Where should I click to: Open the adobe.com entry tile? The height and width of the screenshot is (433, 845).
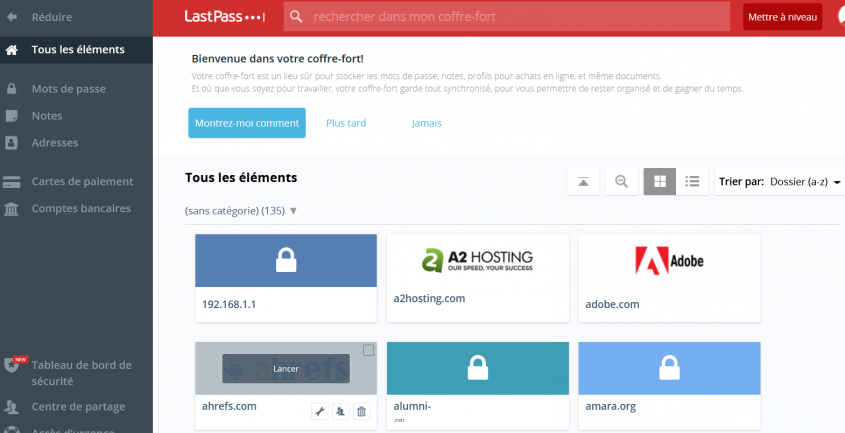pos(669,278)
